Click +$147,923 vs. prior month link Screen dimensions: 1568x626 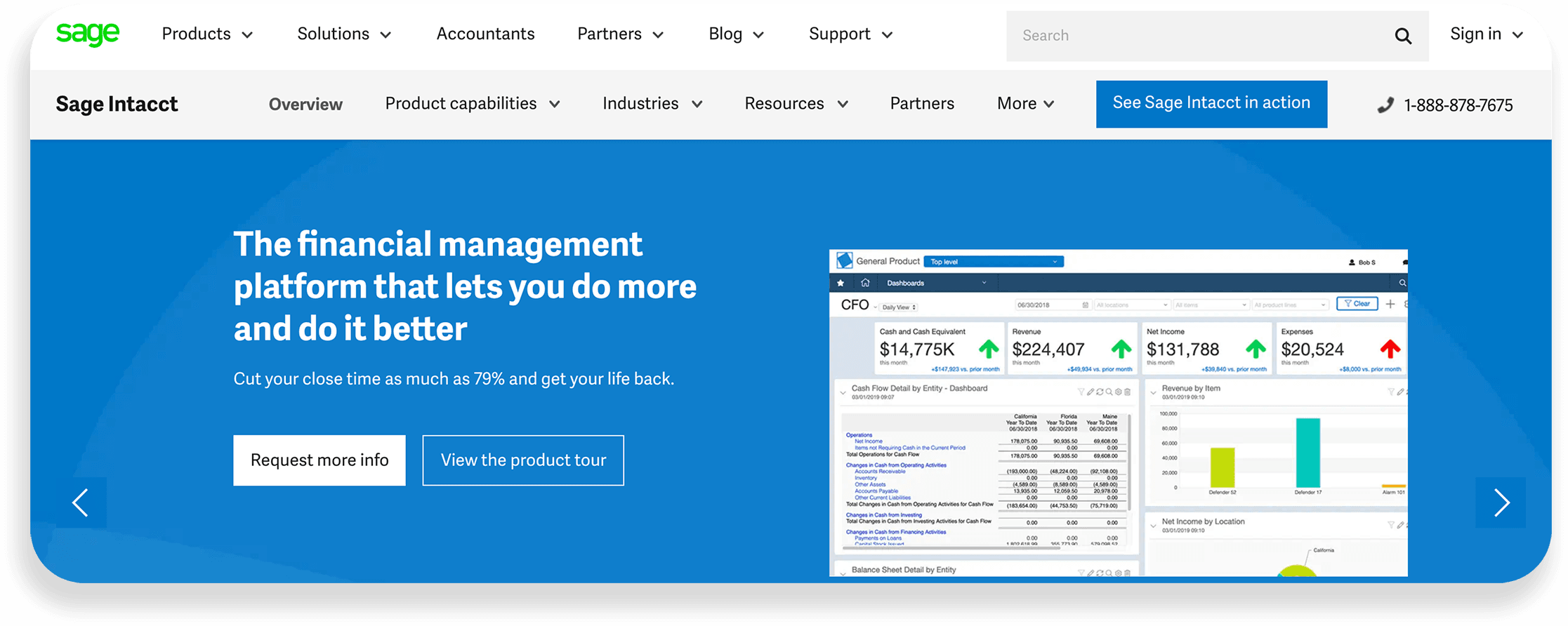[x=965, y=369]
